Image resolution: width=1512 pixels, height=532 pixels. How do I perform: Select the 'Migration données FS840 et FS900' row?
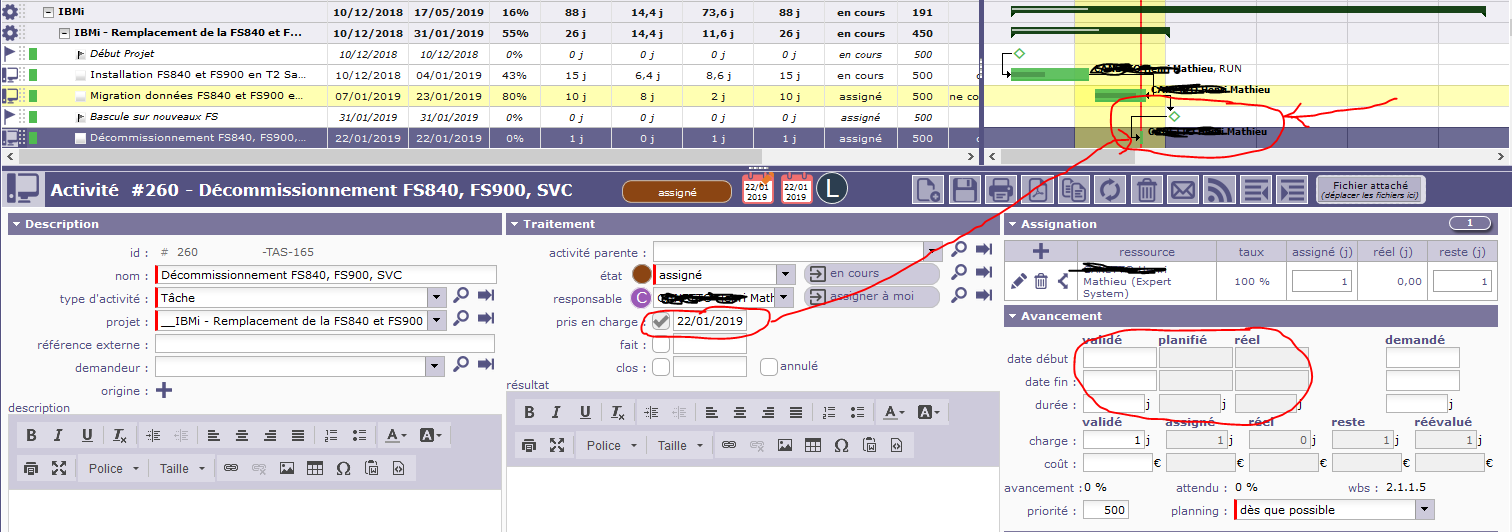point(195,97)
